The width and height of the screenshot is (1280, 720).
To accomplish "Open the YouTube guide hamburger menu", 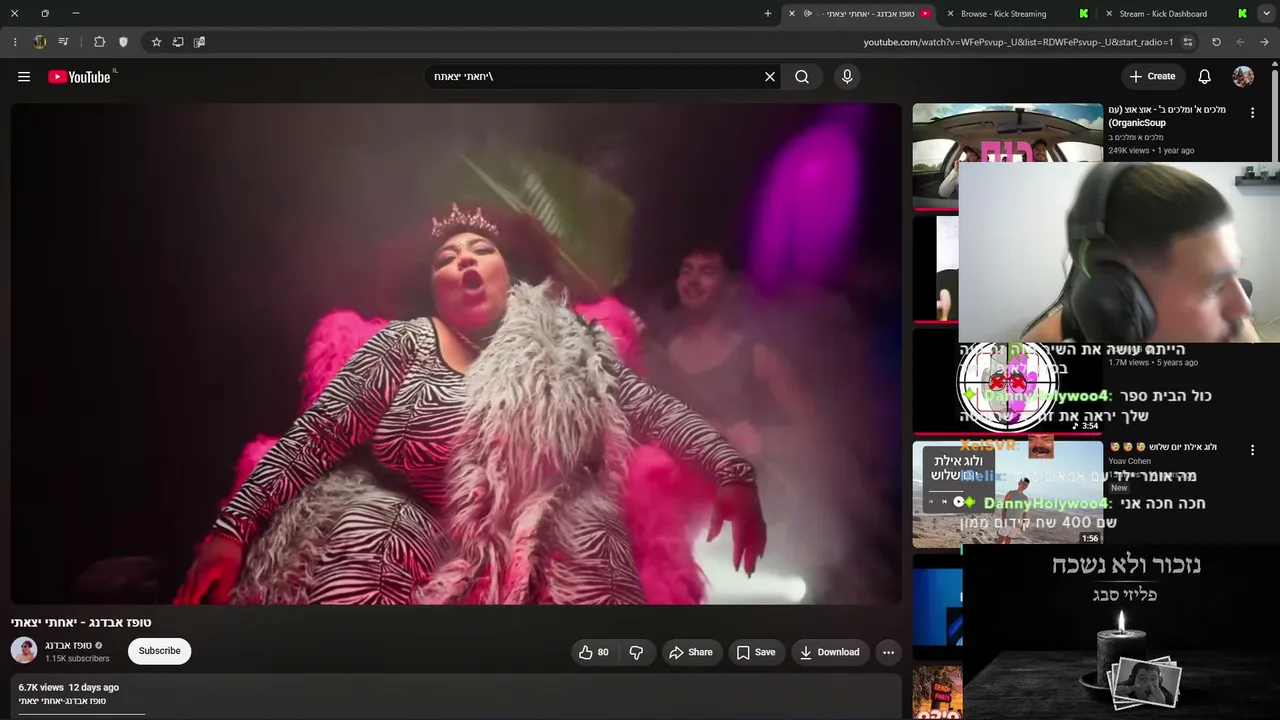I will (24, 77).
